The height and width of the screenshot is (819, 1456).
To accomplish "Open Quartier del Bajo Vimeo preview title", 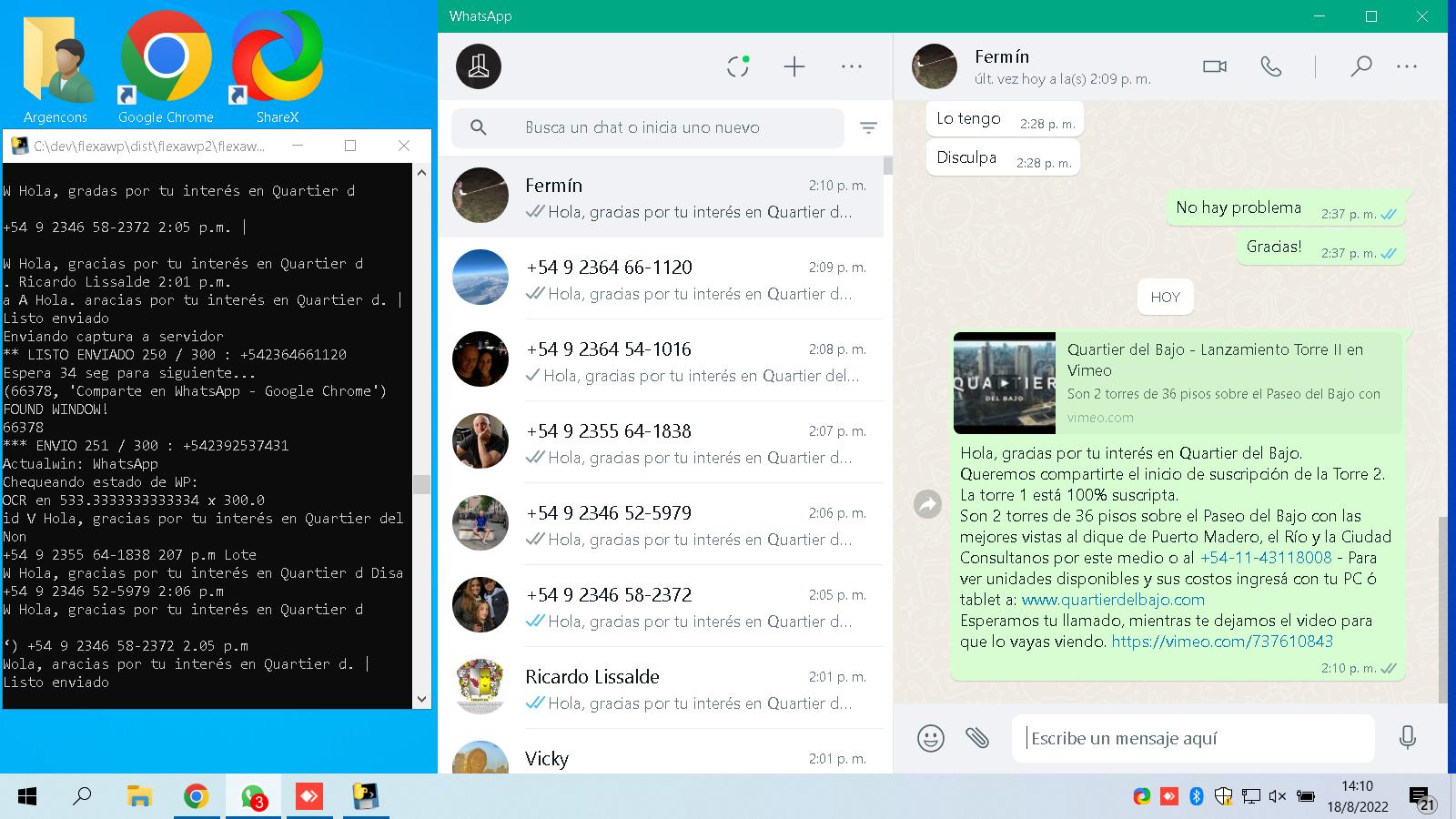I will click(x=1215, y=360).
